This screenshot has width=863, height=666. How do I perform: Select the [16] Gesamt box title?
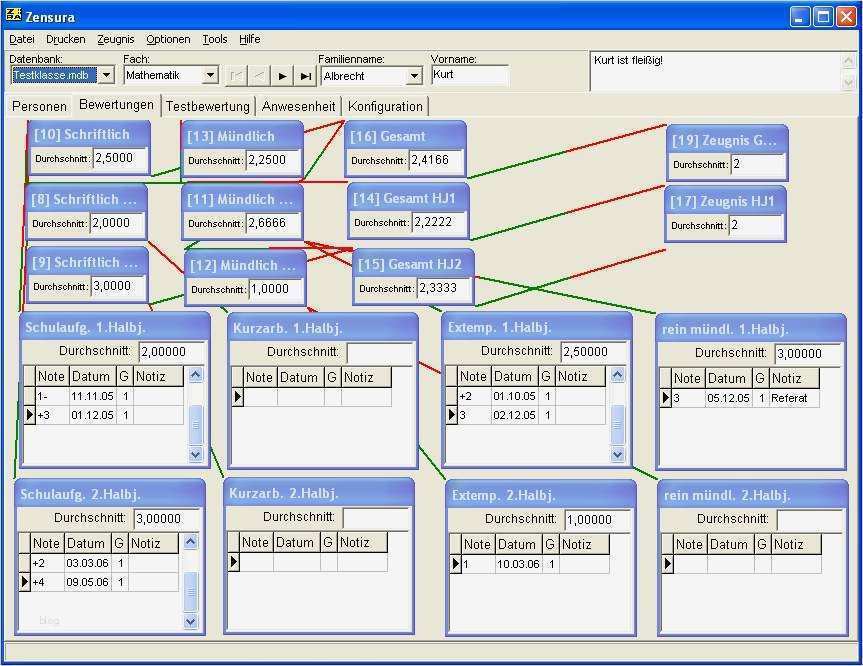click(387, 137)
